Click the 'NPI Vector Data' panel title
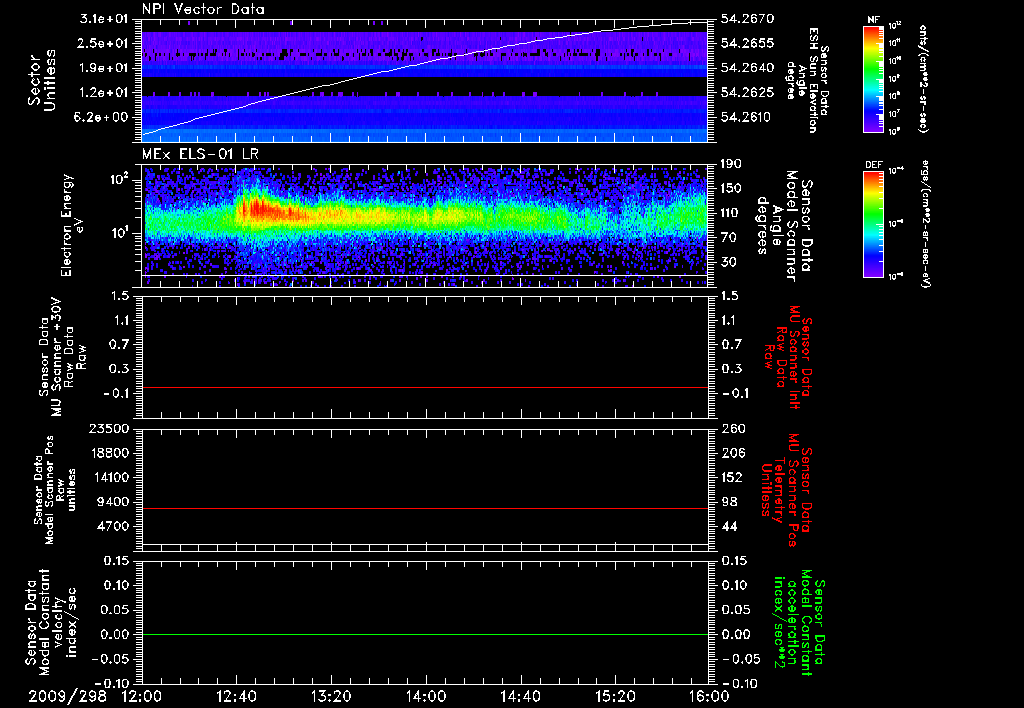The width and height of the screenshot is (1024, 708). pyautogui.click(x=201, y=9)
